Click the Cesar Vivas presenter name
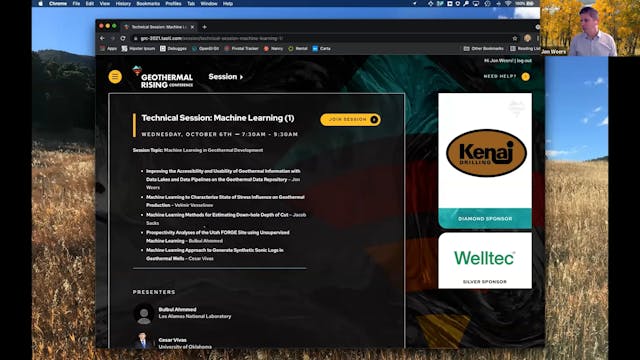This screenshot has height=360, width=640. (172, 340)
